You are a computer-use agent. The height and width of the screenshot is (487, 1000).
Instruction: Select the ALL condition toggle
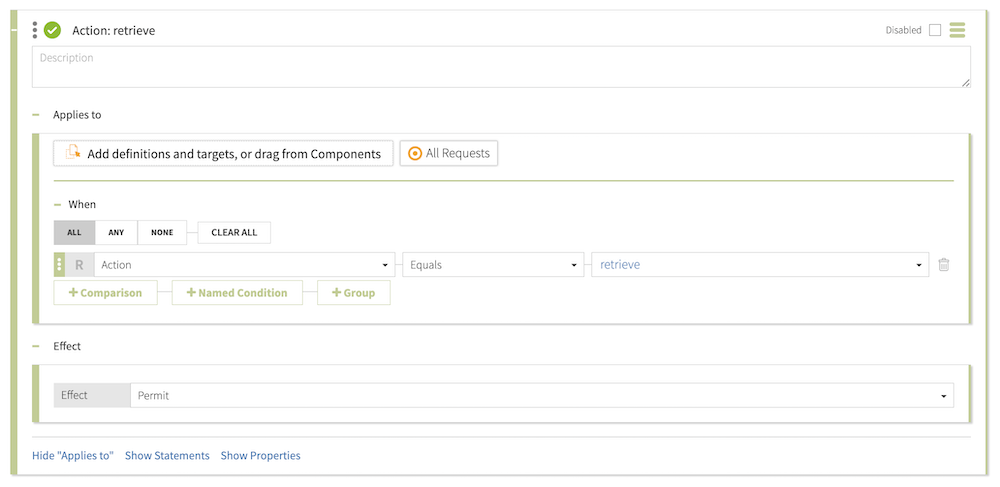pos(74,232)
